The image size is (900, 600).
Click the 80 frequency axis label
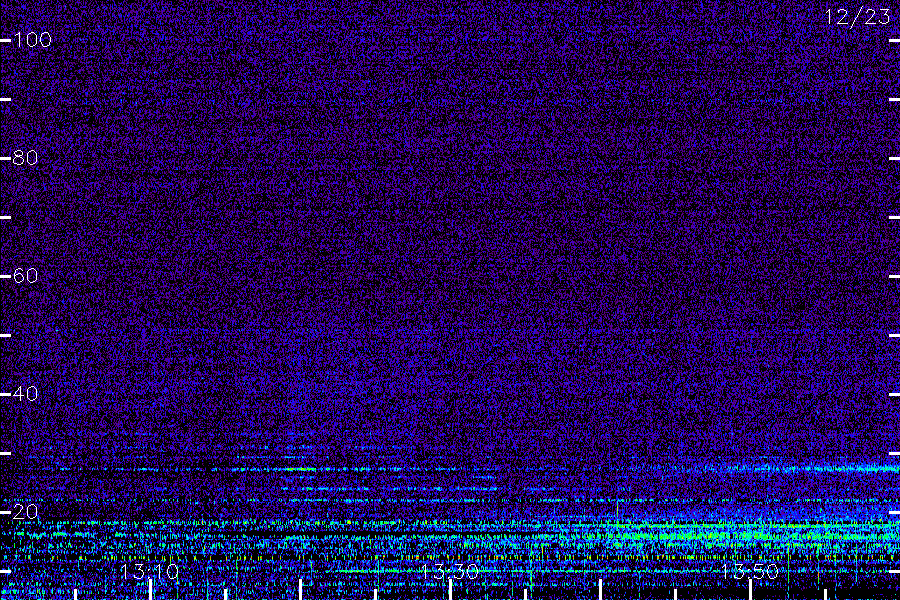point(25,158)
